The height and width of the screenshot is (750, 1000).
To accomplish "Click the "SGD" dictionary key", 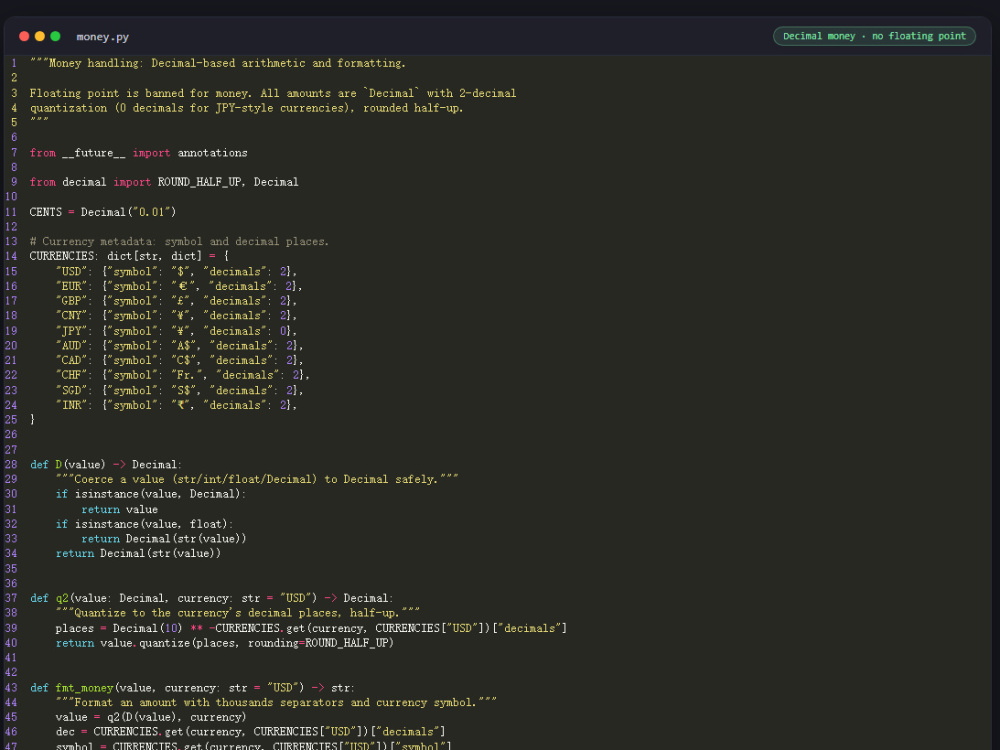I will coord(71,390).
